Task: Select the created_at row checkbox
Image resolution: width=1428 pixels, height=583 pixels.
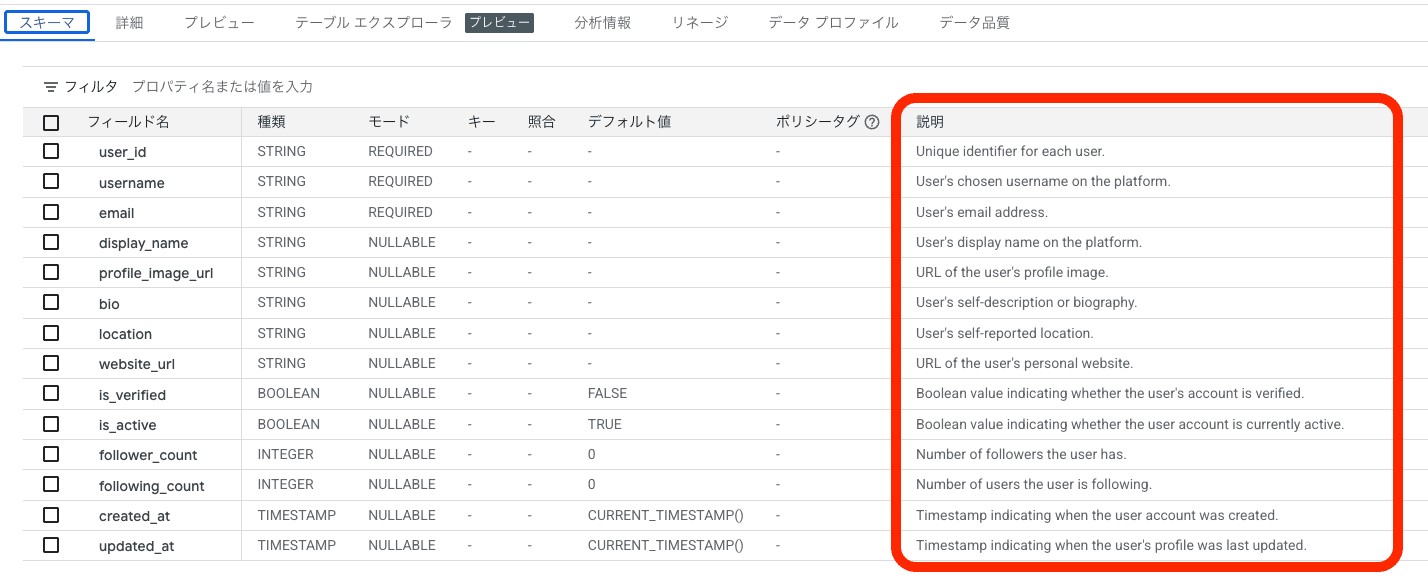Action: pyautogui.click(x=51, y=515)
